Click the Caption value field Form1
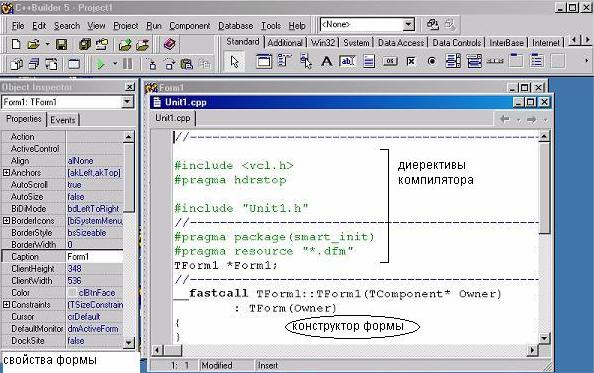Viewport: 594px width, 373px height. click(94, 256)
